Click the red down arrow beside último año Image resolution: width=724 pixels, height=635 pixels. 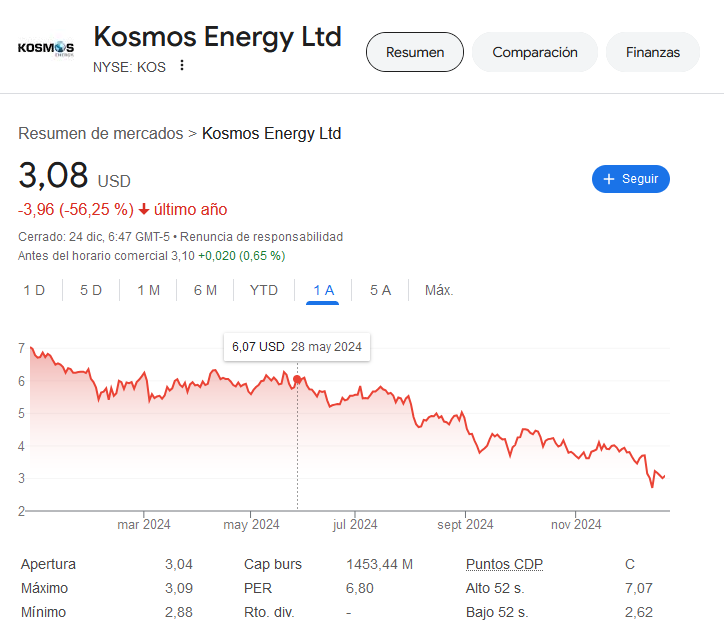(144, 210)
